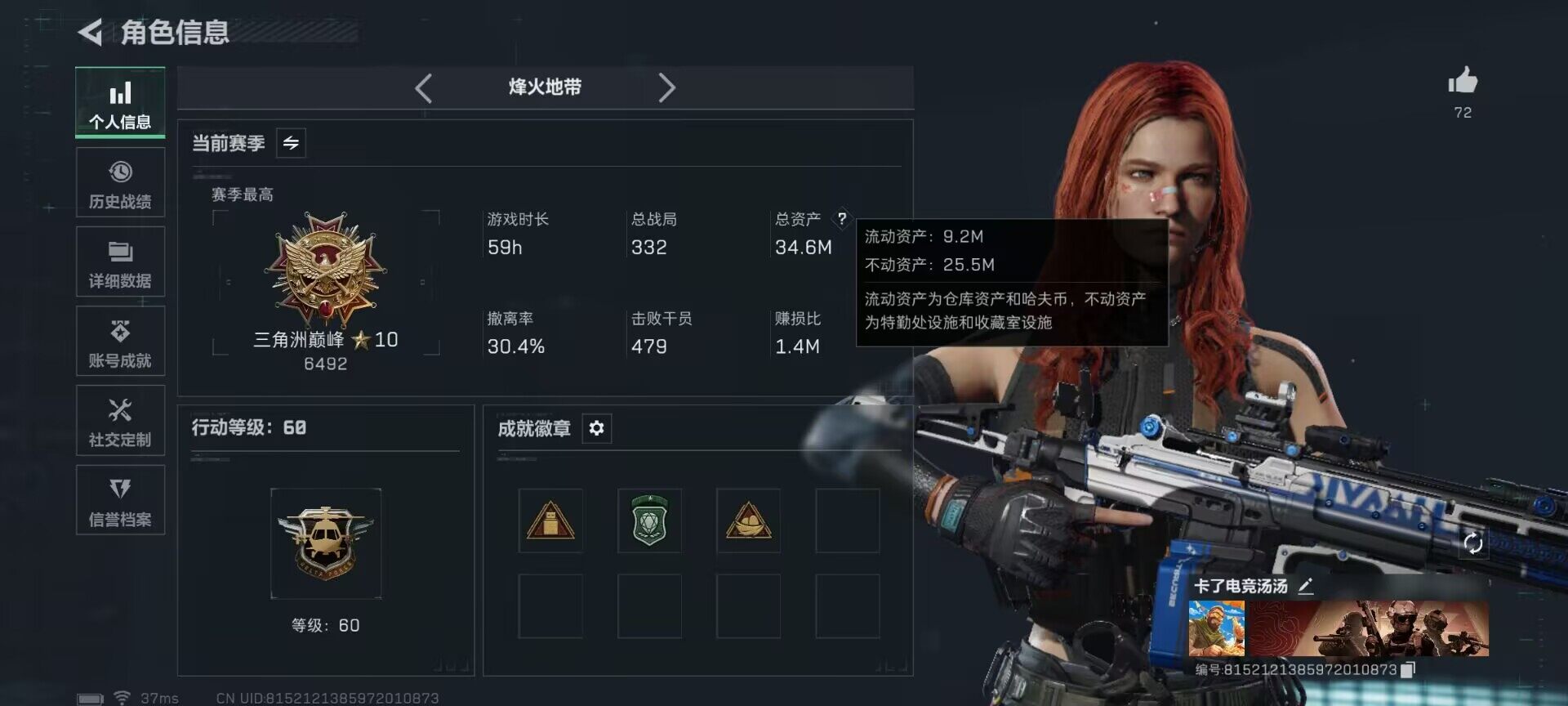Give a thumbs-up like to the profile
The width and height of the screenshot is (1568, 706).
coord(1463,81)
